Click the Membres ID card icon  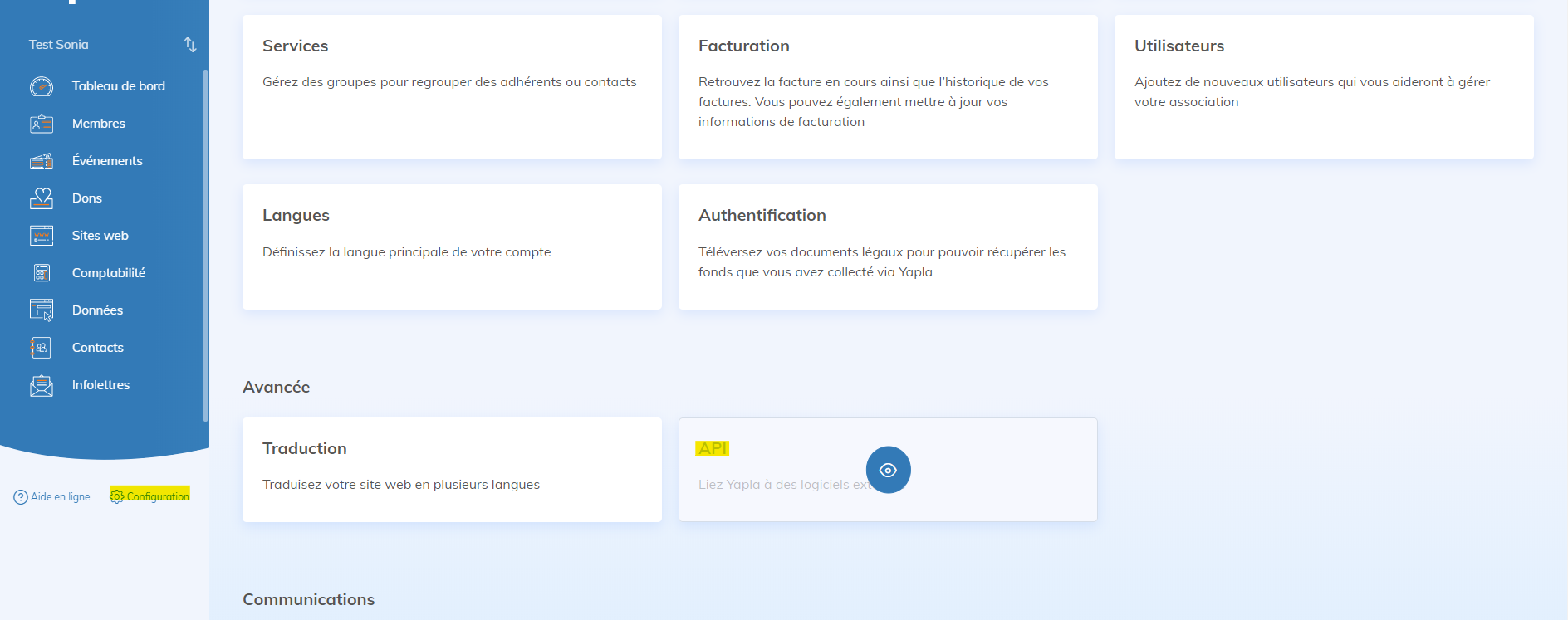[42, 124]
